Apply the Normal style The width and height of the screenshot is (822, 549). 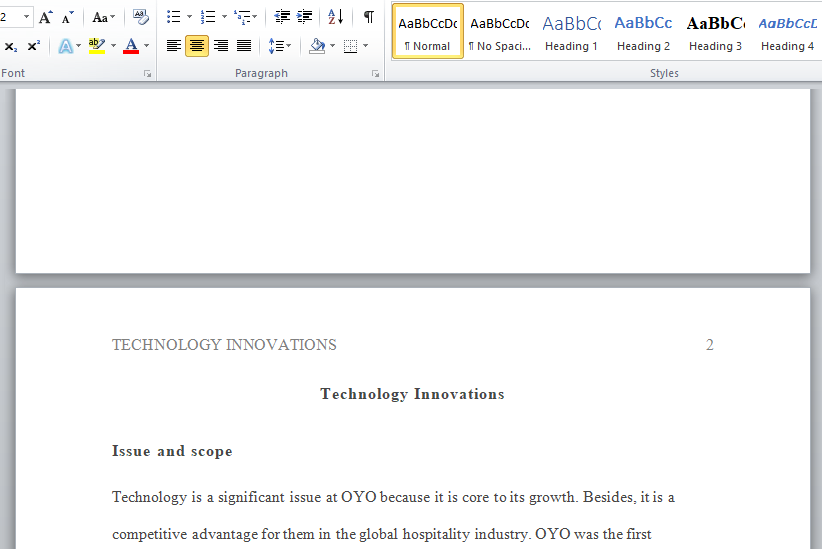(428, 31)
